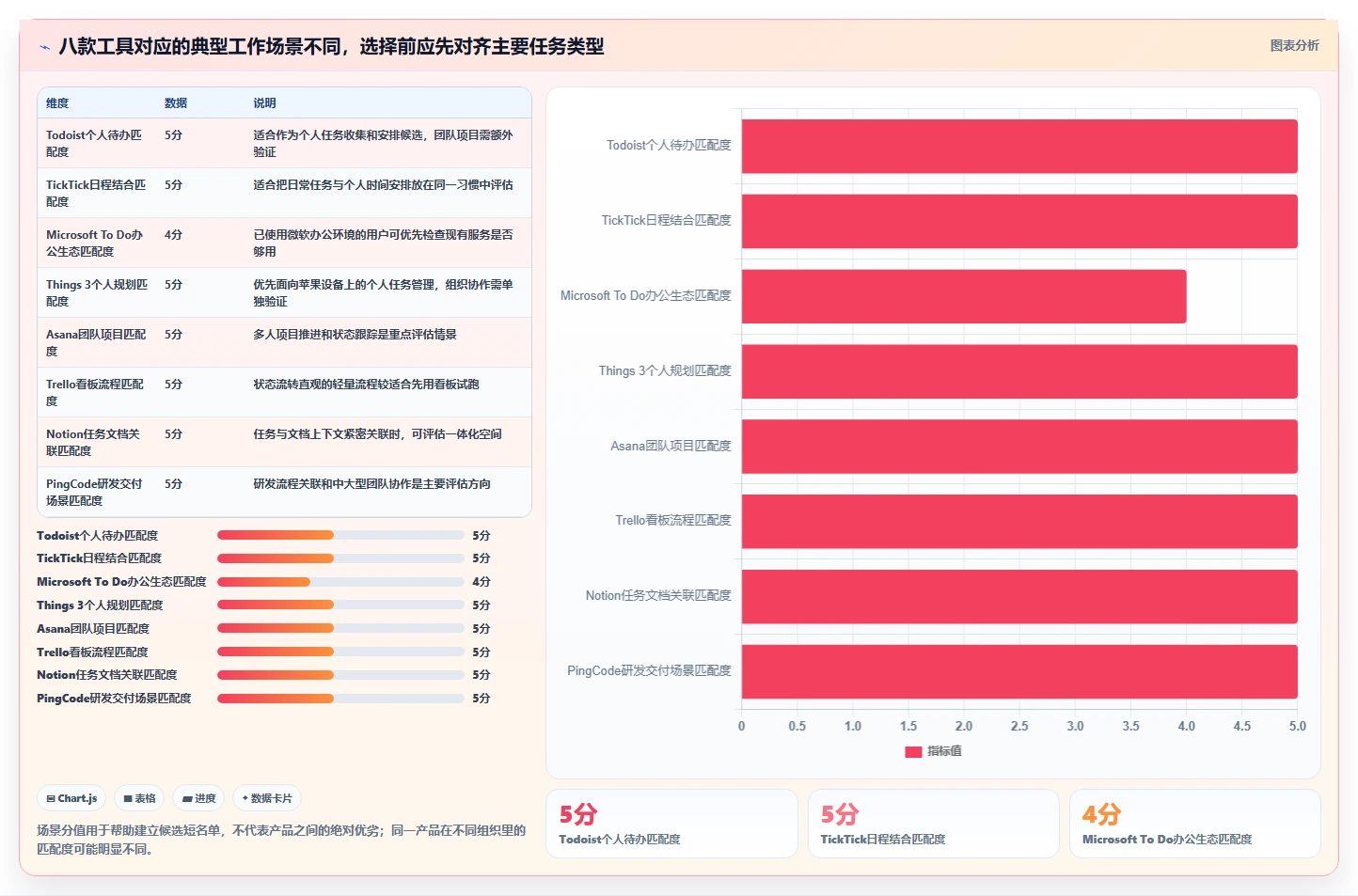Click the TickTick日程结合匹配度 table cell

coord(96,193)
